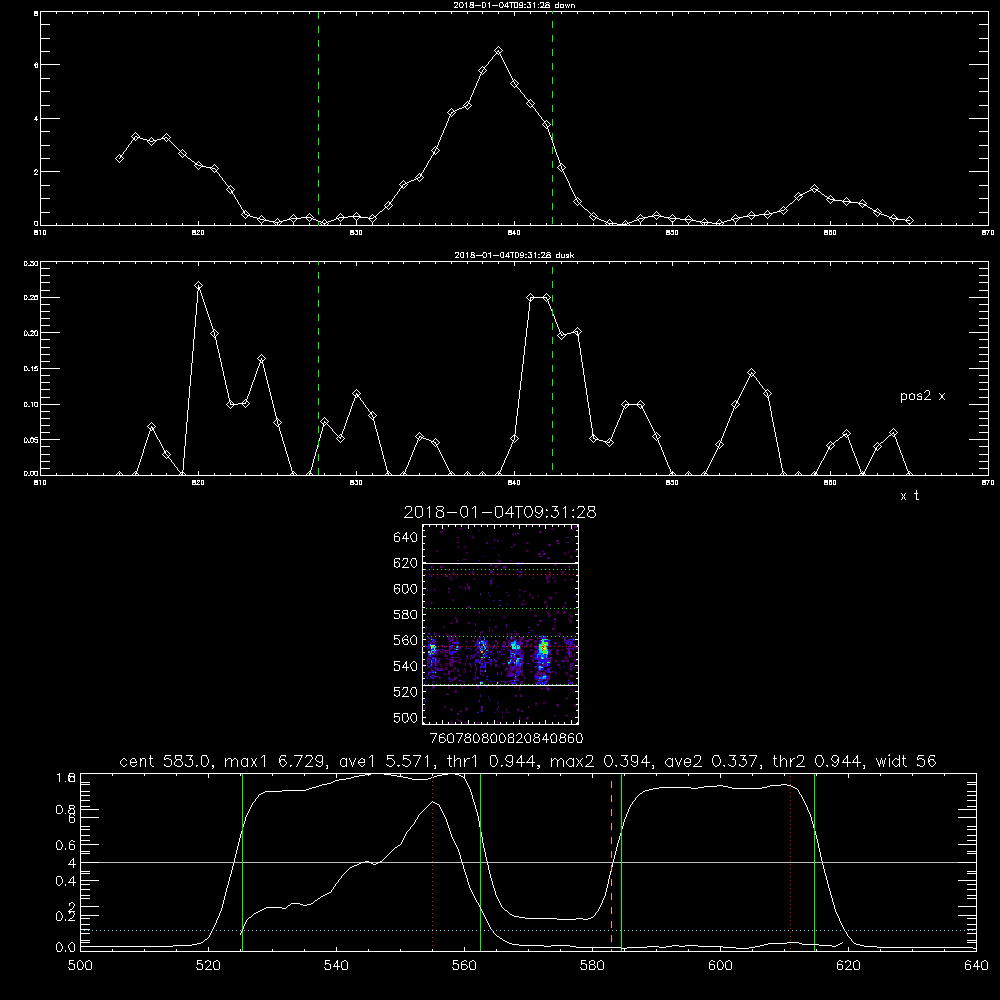Click the 'x t' label
The image size is (1000, 1000).
click(909, 496)
